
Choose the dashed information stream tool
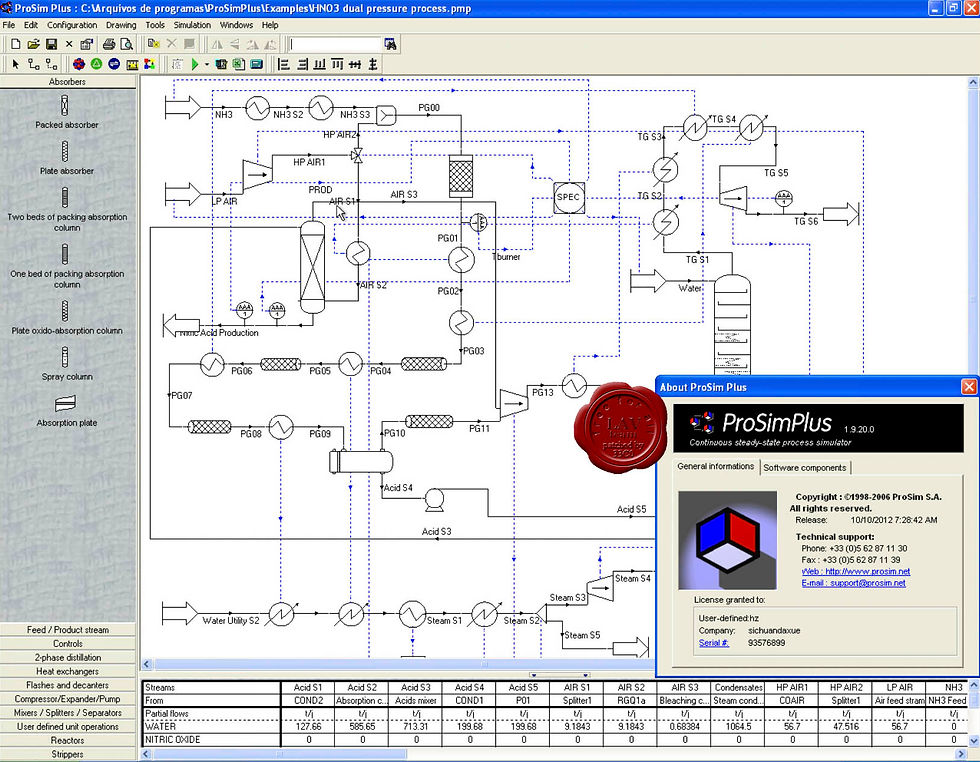(51, 64)
